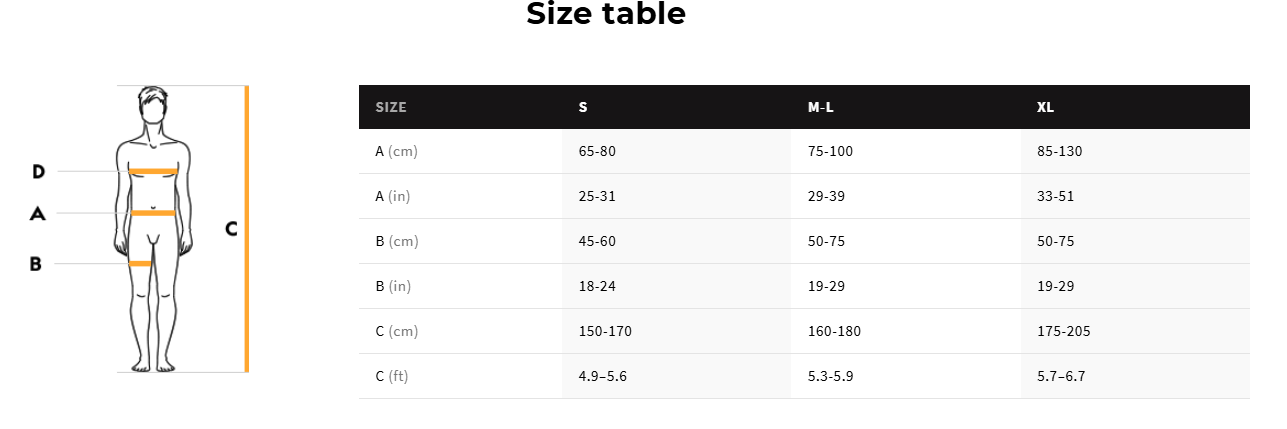This screenshot has height=429, width=1287.
Task: Click the orange waist band on figure
Action: point(153,213)
